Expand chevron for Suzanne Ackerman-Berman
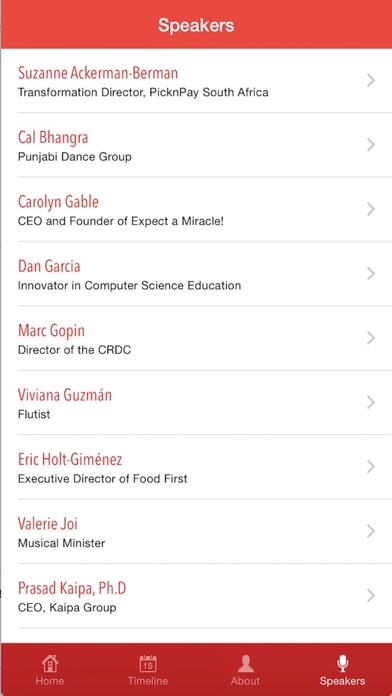 pyautogui.click(x=371, y=80)
